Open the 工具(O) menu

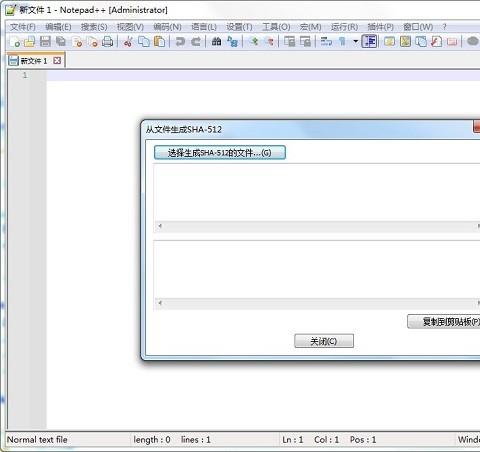coord(276,27)
